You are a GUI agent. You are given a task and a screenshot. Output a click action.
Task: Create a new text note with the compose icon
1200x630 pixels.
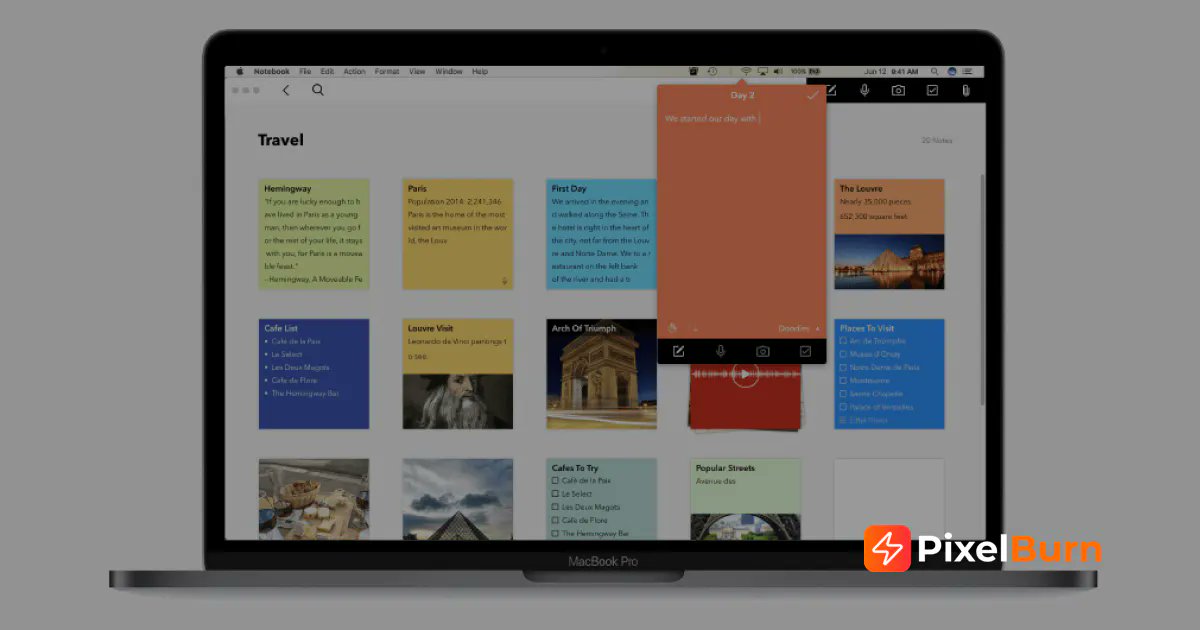(830, 90)
